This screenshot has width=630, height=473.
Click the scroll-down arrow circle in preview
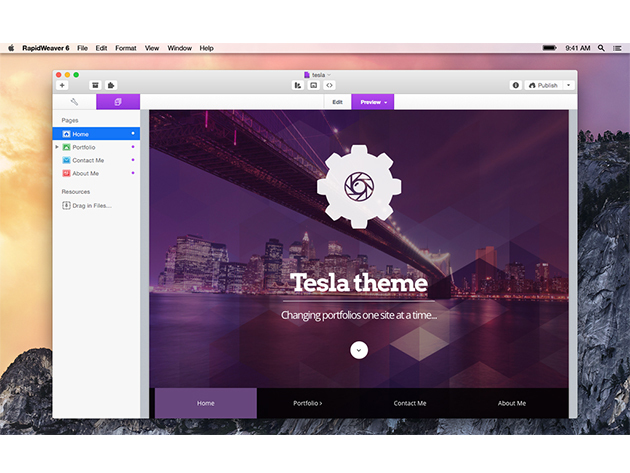click(359, 350)
